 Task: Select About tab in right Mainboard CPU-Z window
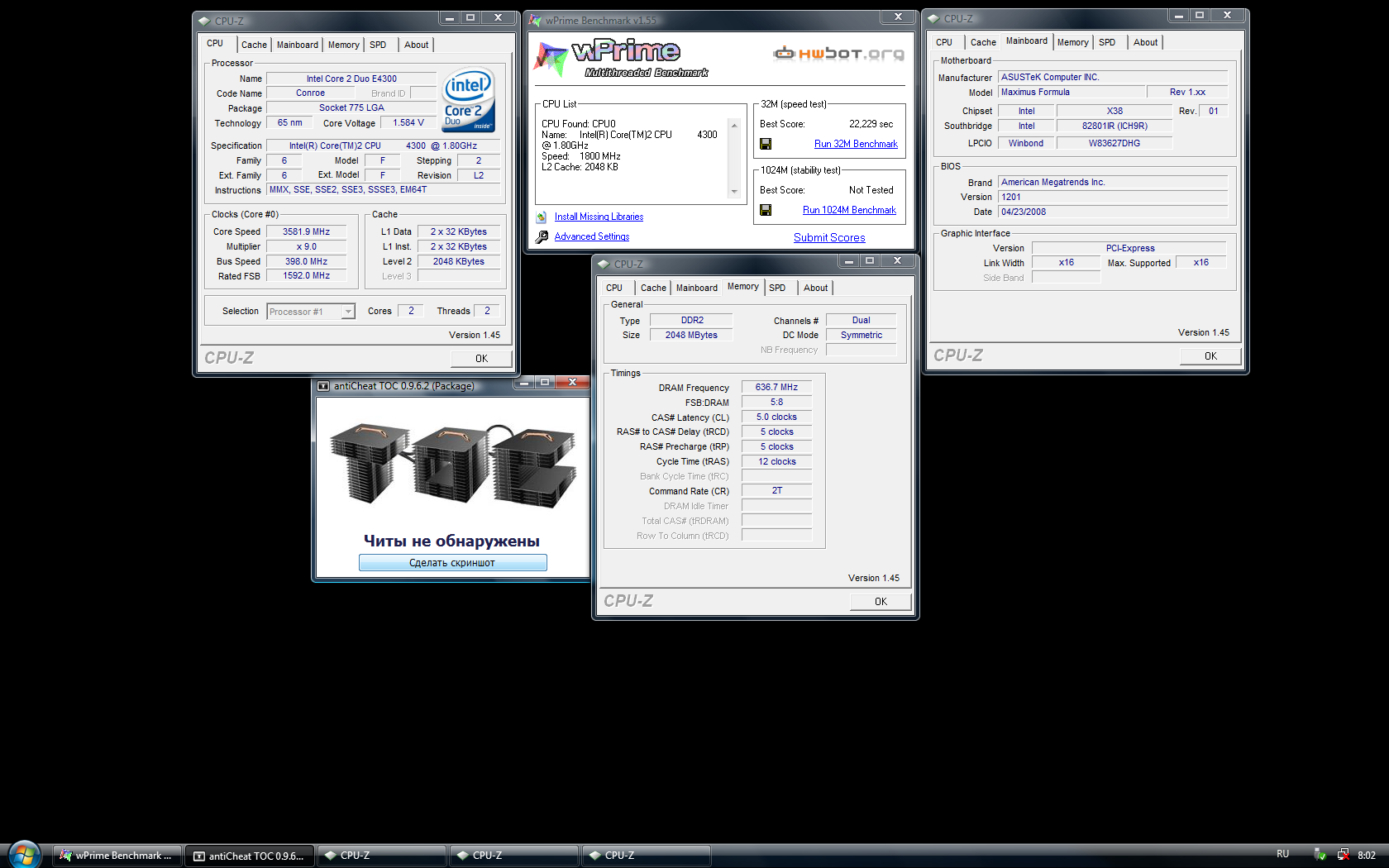pyautogui.click(x=1145, y=42)
